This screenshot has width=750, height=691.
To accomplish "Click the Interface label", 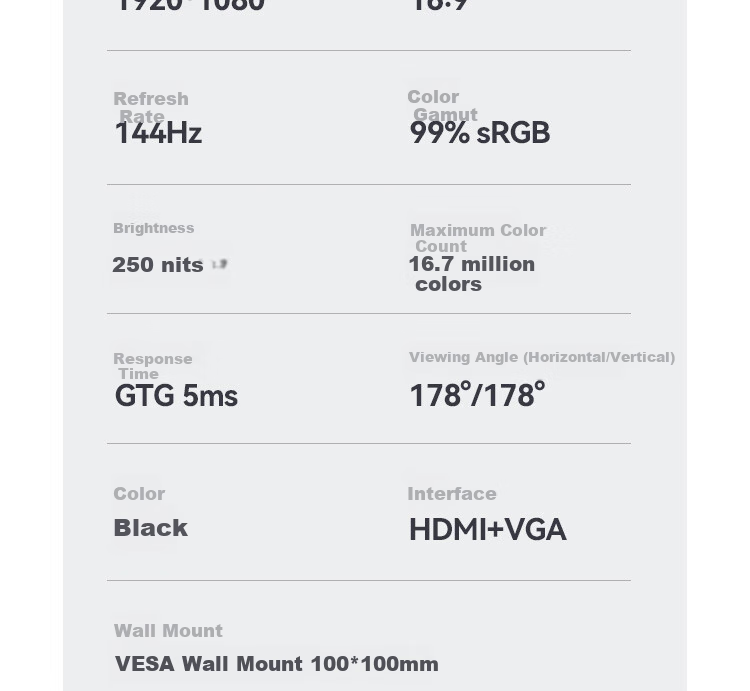I will click(x=452, y=494).
